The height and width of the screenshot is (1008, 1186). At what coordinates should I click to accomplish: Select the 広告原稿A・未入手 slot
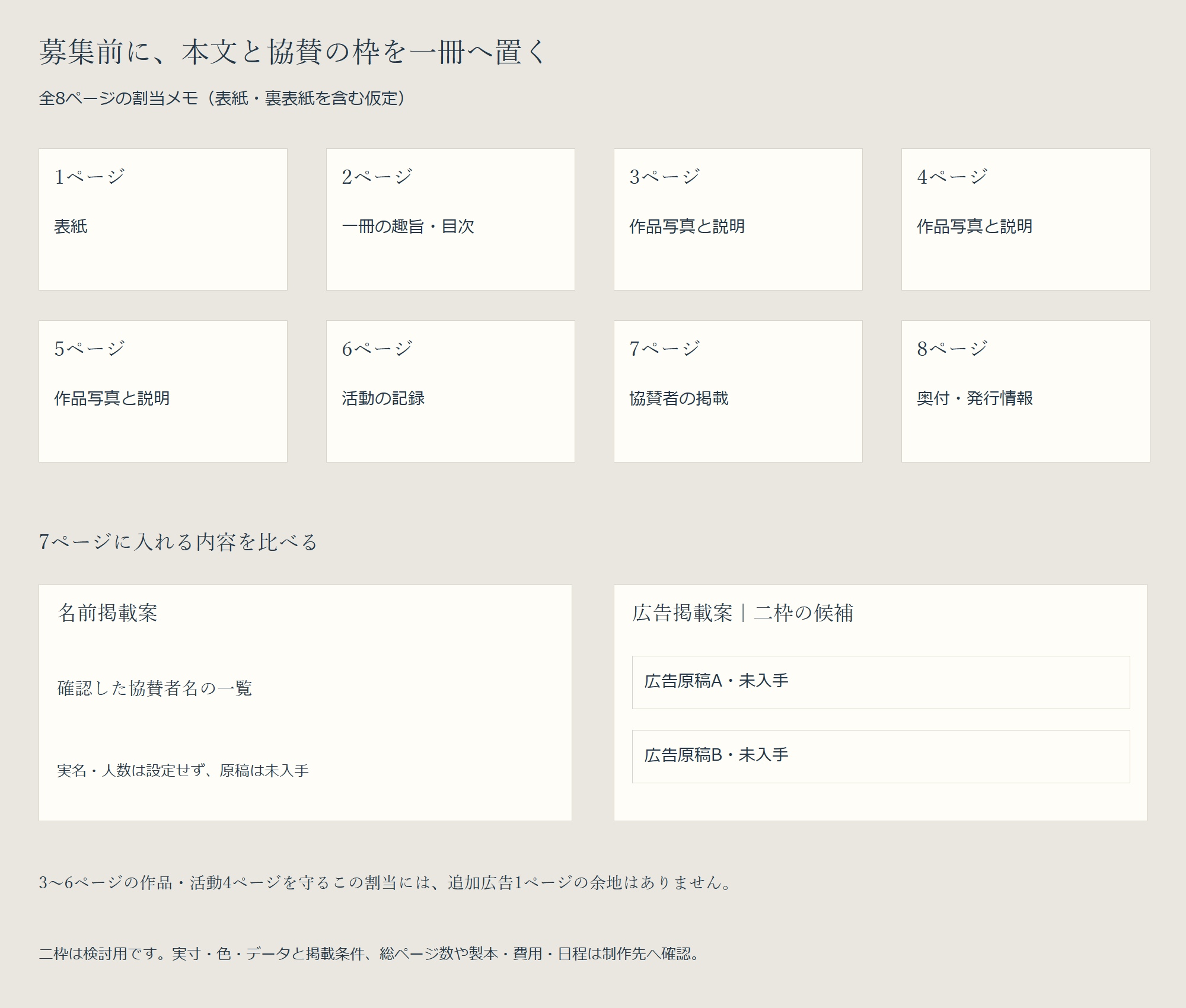pyautogui.click(x=881, y=682)
